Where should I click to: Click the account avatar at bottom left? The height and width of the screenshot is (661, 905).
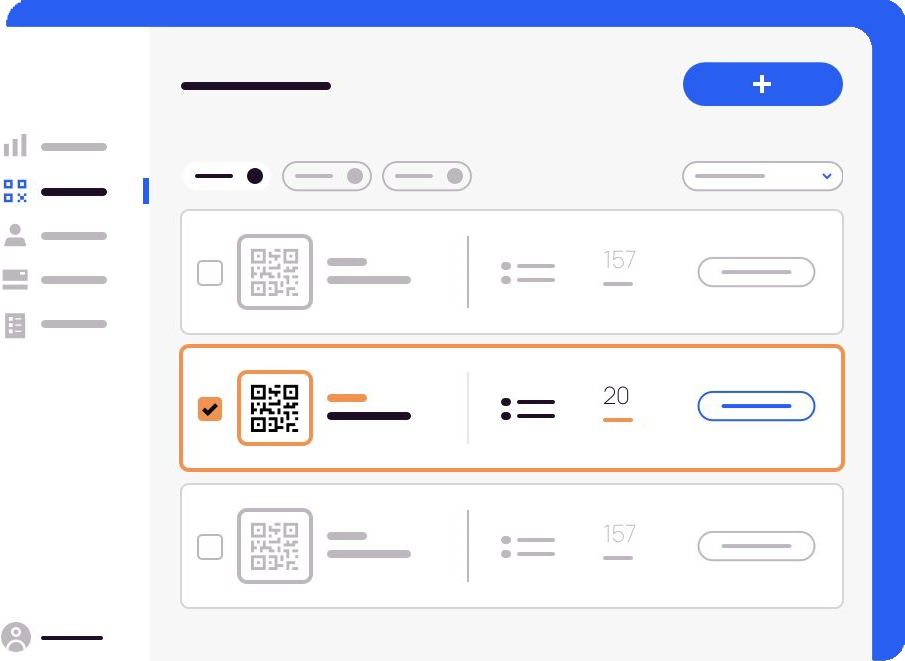tap(16, 637)
